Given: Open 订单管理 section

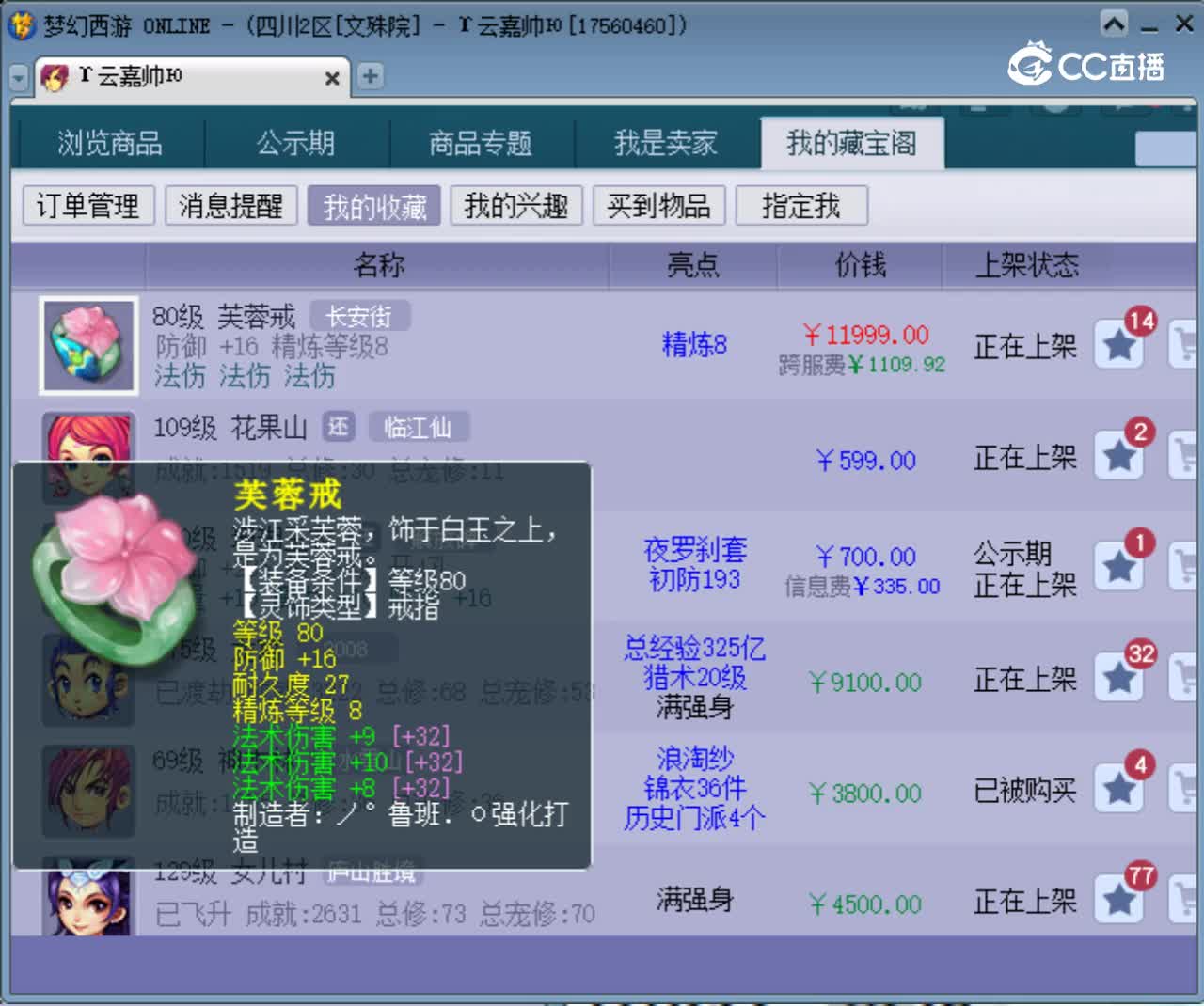Looking at the screenshot, I should click(x=87, y=206).
